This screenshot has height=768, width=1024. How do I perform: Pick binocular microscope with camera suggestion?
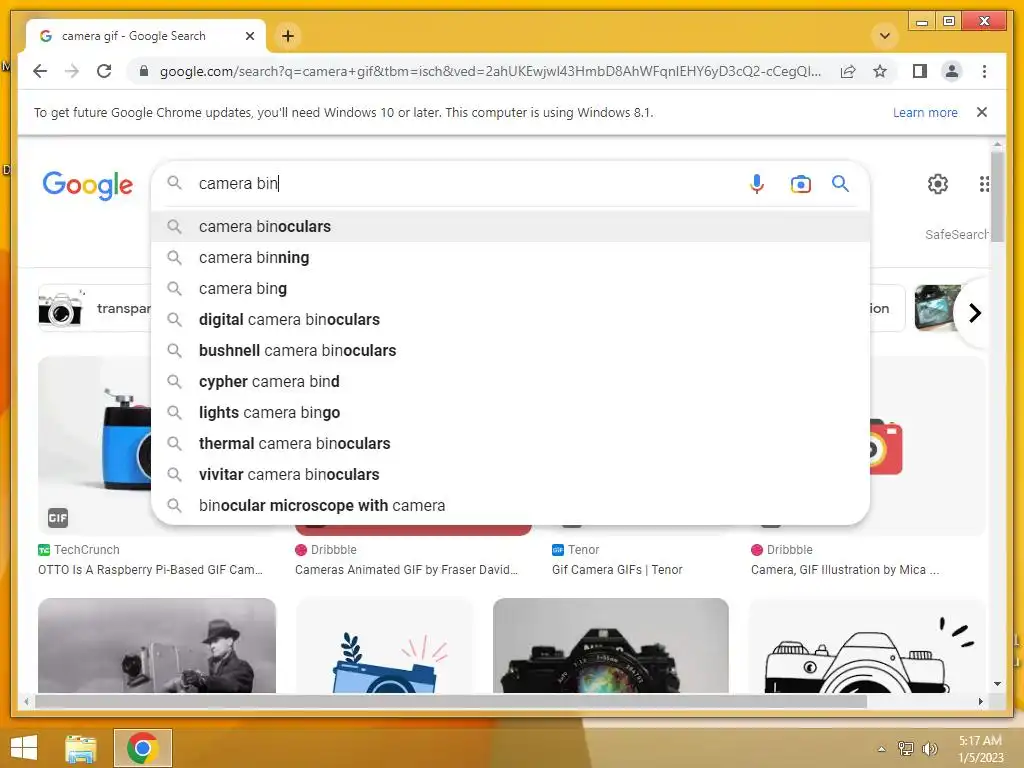pos(510,506)
